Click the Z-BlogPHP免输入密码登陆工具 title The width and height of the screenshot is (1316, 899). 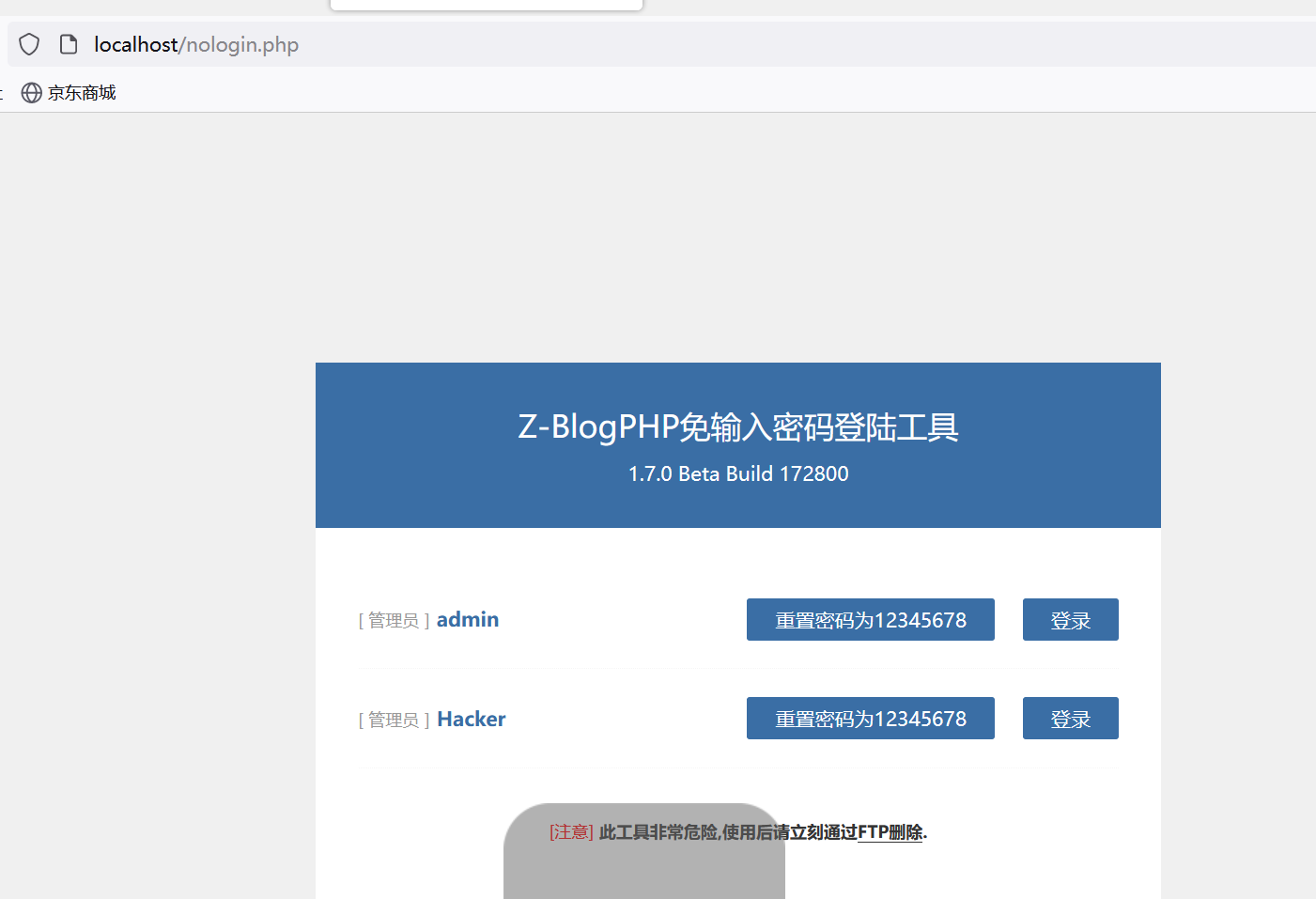tap(738, 427)
